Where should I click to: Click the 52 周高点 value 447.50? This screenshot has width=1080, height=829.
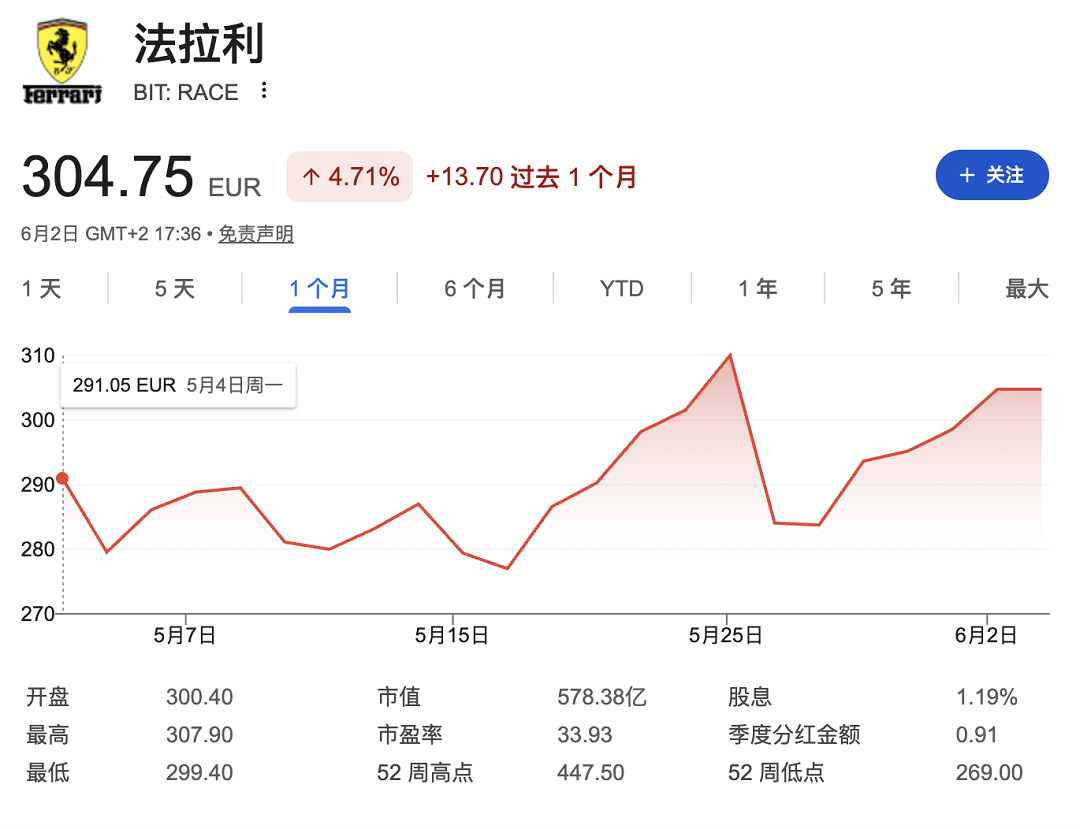[x=591, y=773]
